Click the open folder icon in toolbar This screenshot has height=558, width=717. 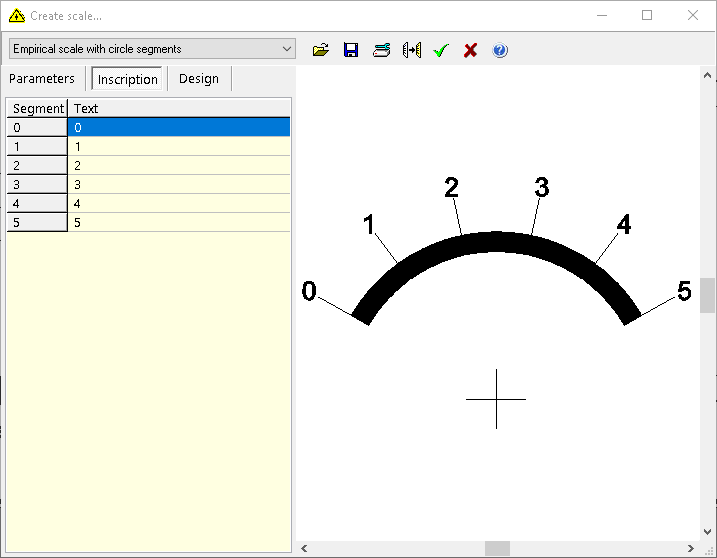click(x=321, y=50)
